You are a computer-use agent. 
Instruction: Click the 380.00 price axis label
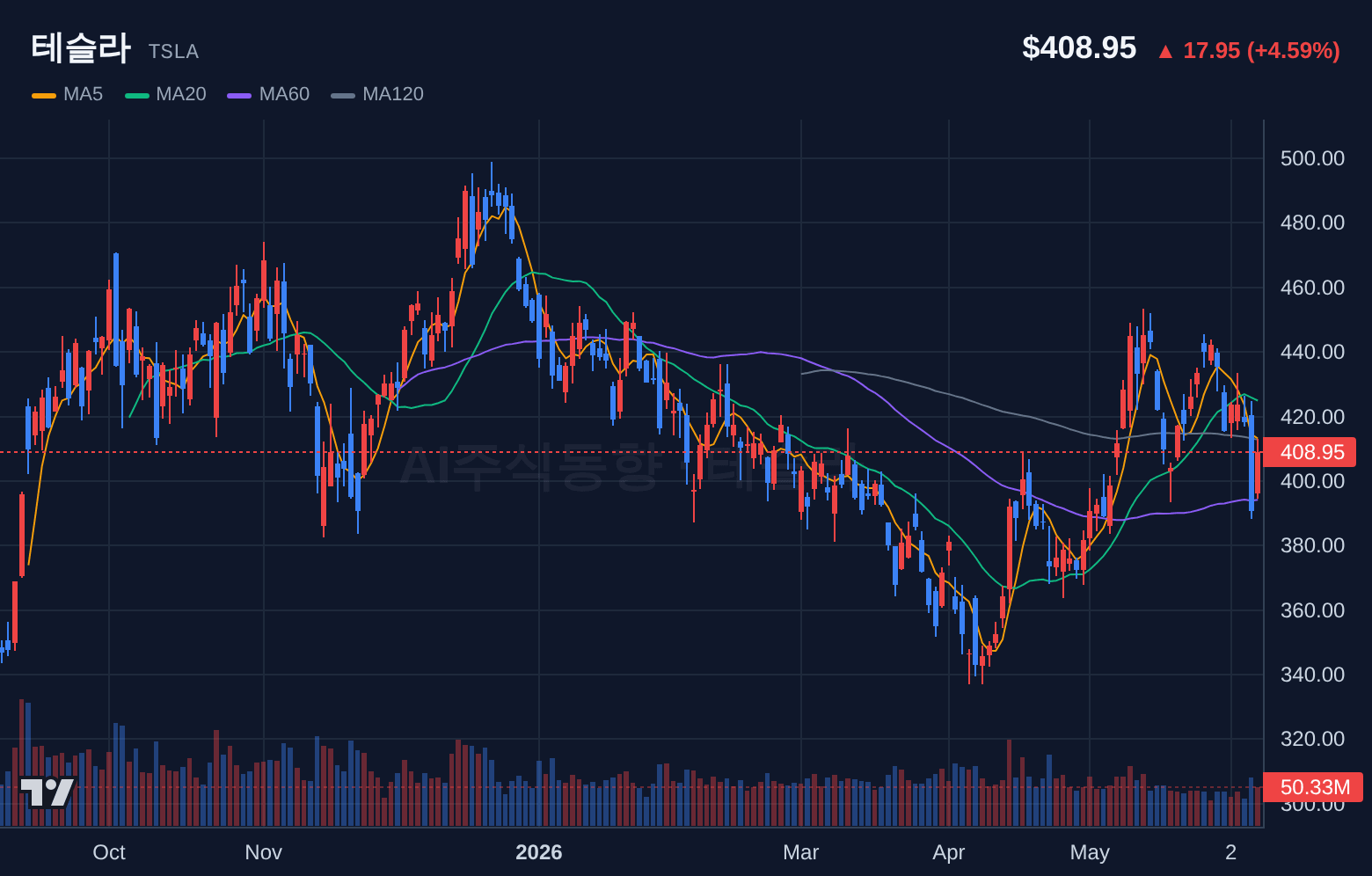pos(1312,545)
